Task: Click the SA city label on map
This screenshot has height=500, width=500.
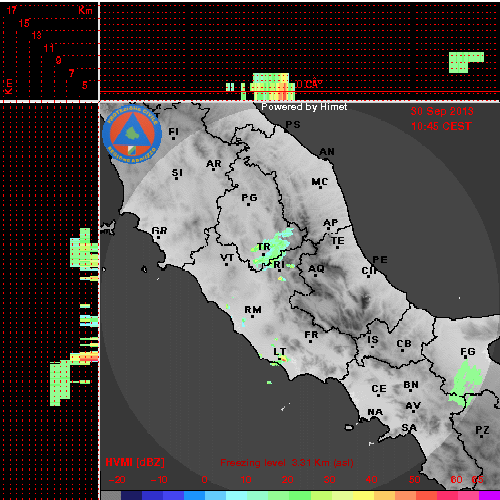Action: (x=409, y=427)
